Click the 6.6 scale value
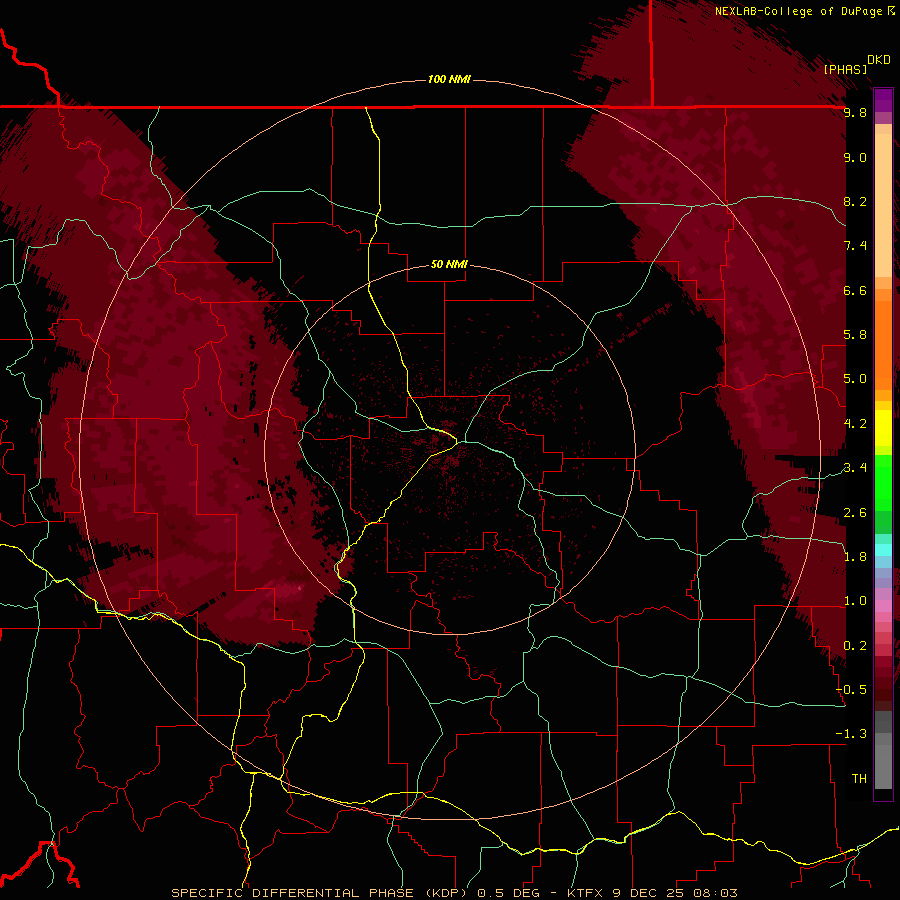This screenshot has width=900, height=900. click(855, 290)
